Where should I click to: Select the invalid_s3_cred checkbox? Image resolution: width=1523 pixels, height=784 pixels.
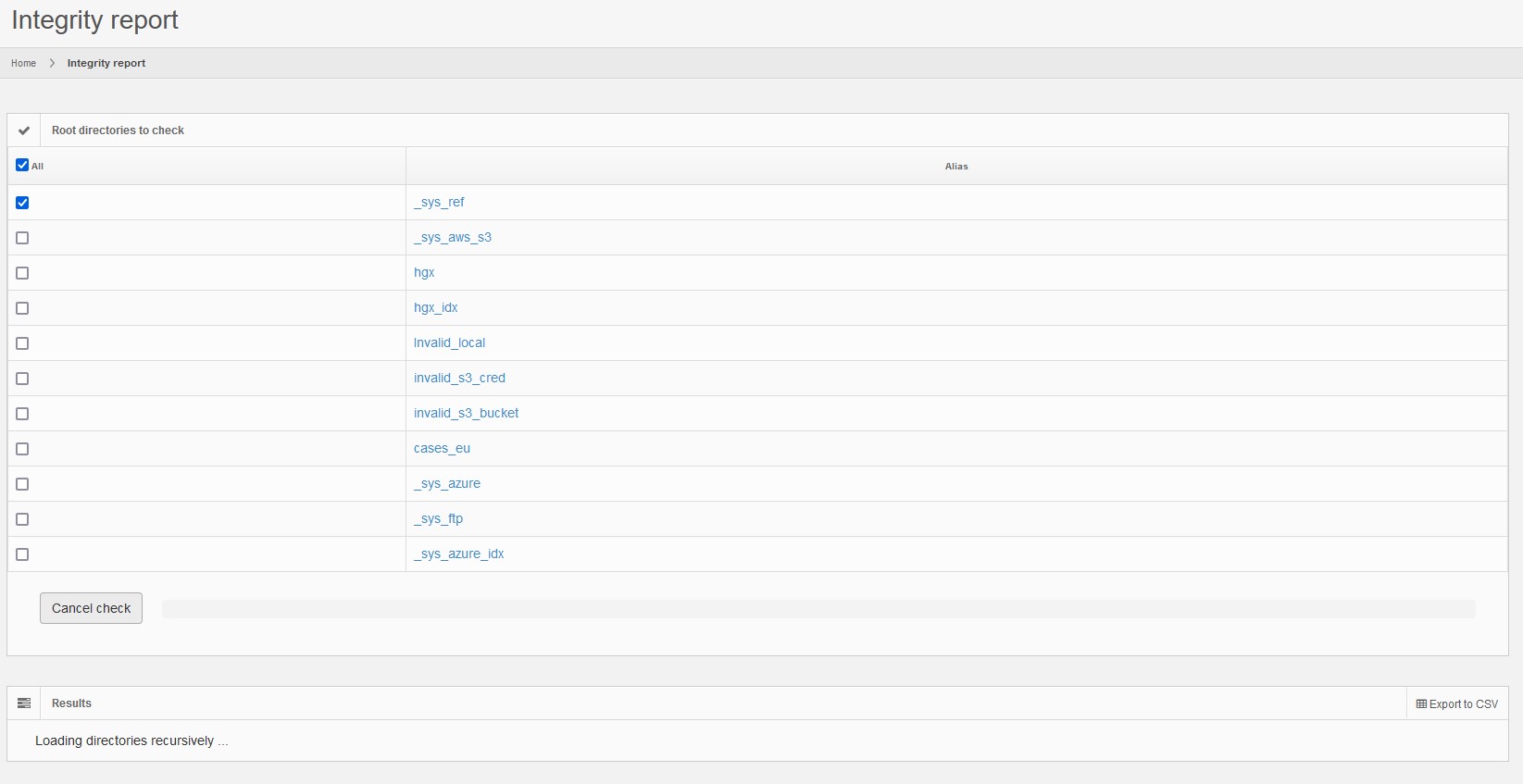pyautogui.click(x=22, y=379)
